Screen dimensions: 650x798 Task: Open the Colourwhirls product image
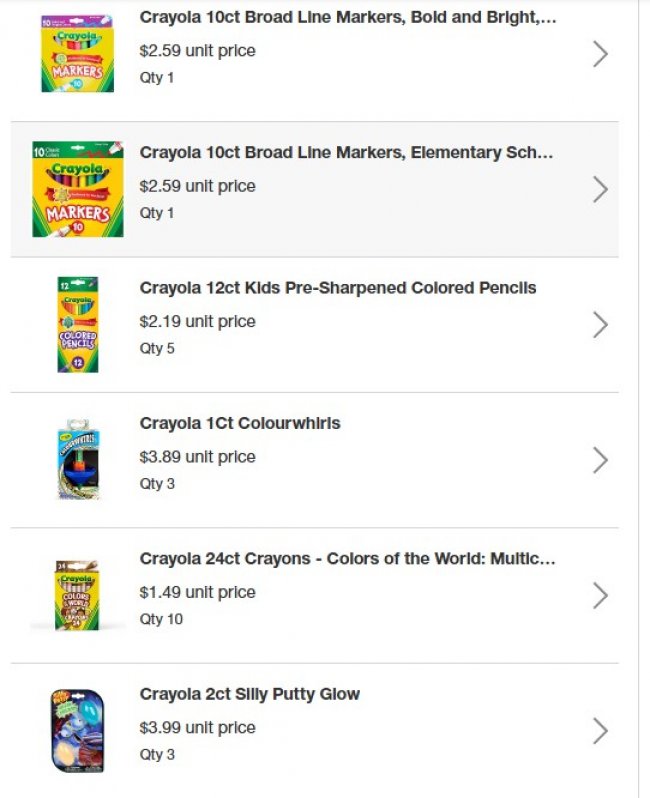coord(77,460)
